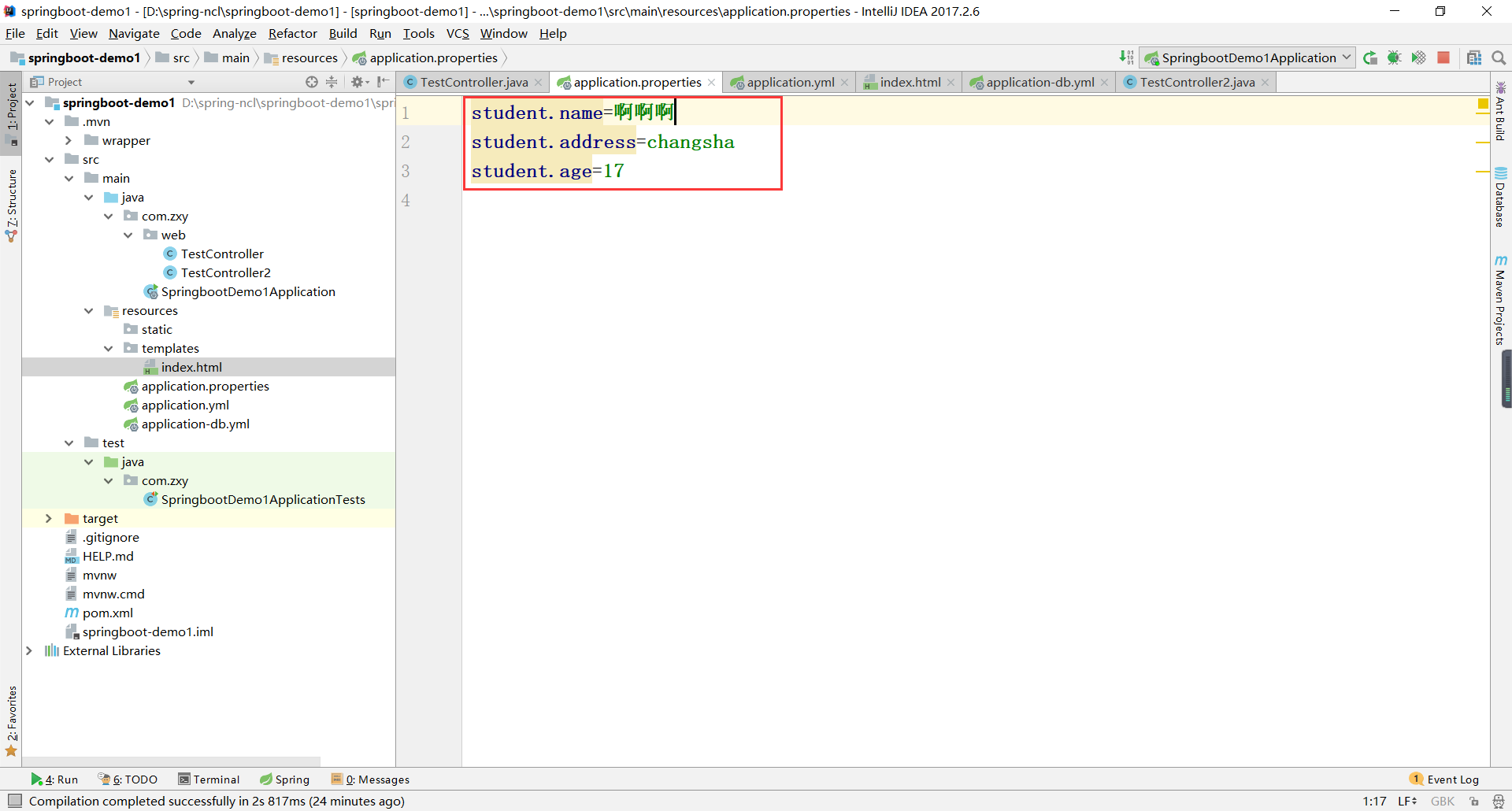Open the VCS menu

point(458,33)
